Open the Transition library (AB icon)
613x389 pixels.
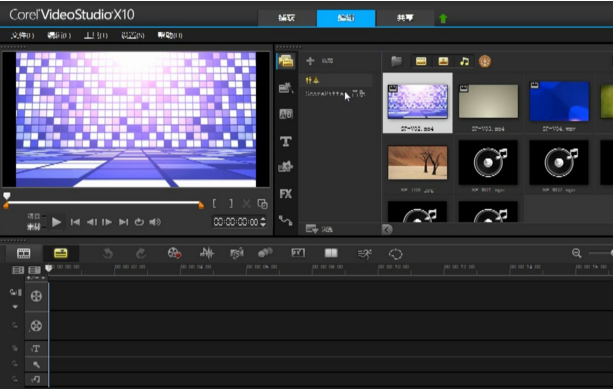[286, 114]
